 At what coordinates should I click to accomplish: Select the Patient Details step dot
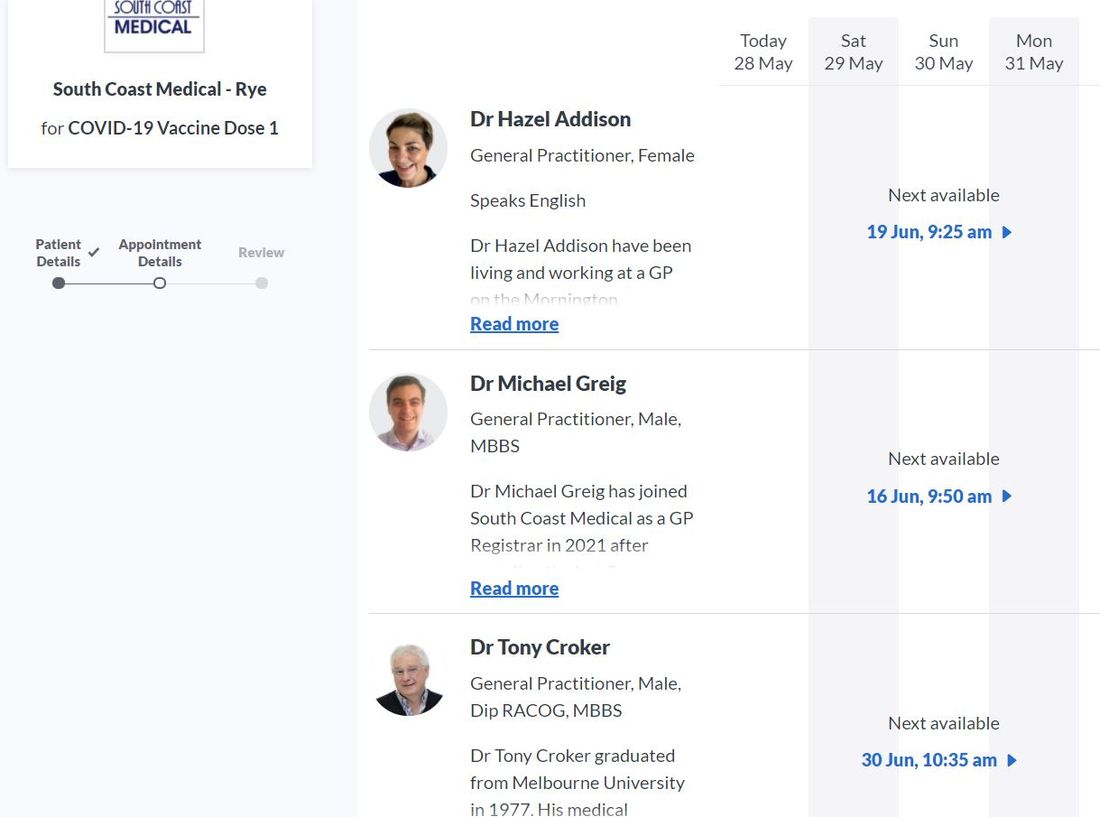click(x=59, y=283)
